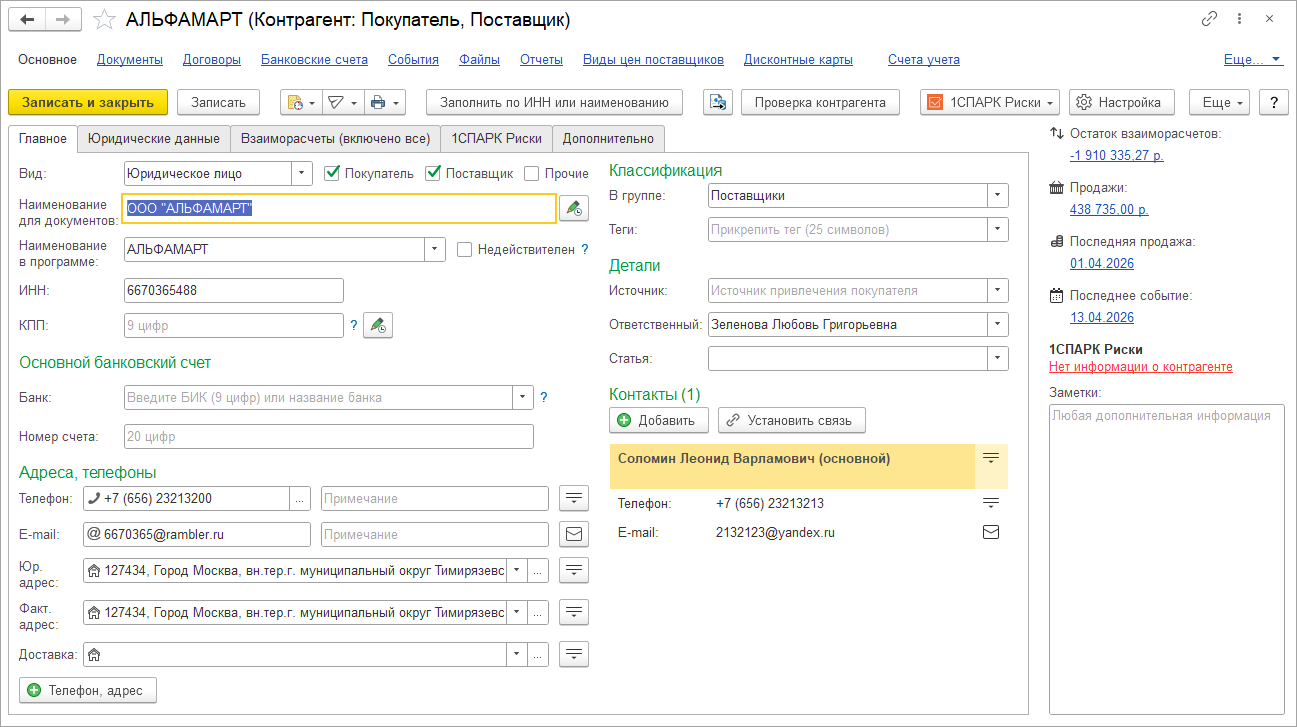Image resolution: width=1297 pixels, height=727 pixels.
Task: Expand the Вид dropdown list
Action: [302, 173]
